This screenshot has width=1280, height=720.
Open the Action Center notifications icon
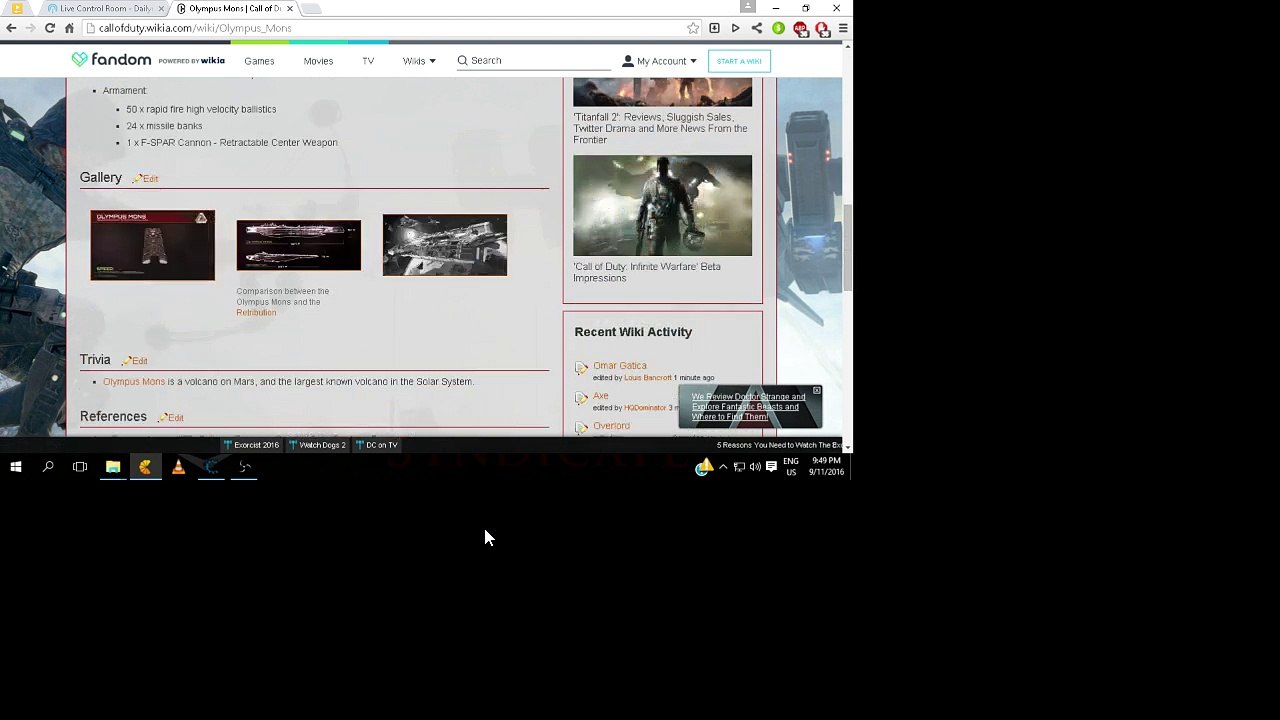pyautogui.click(x=771, y=466)
